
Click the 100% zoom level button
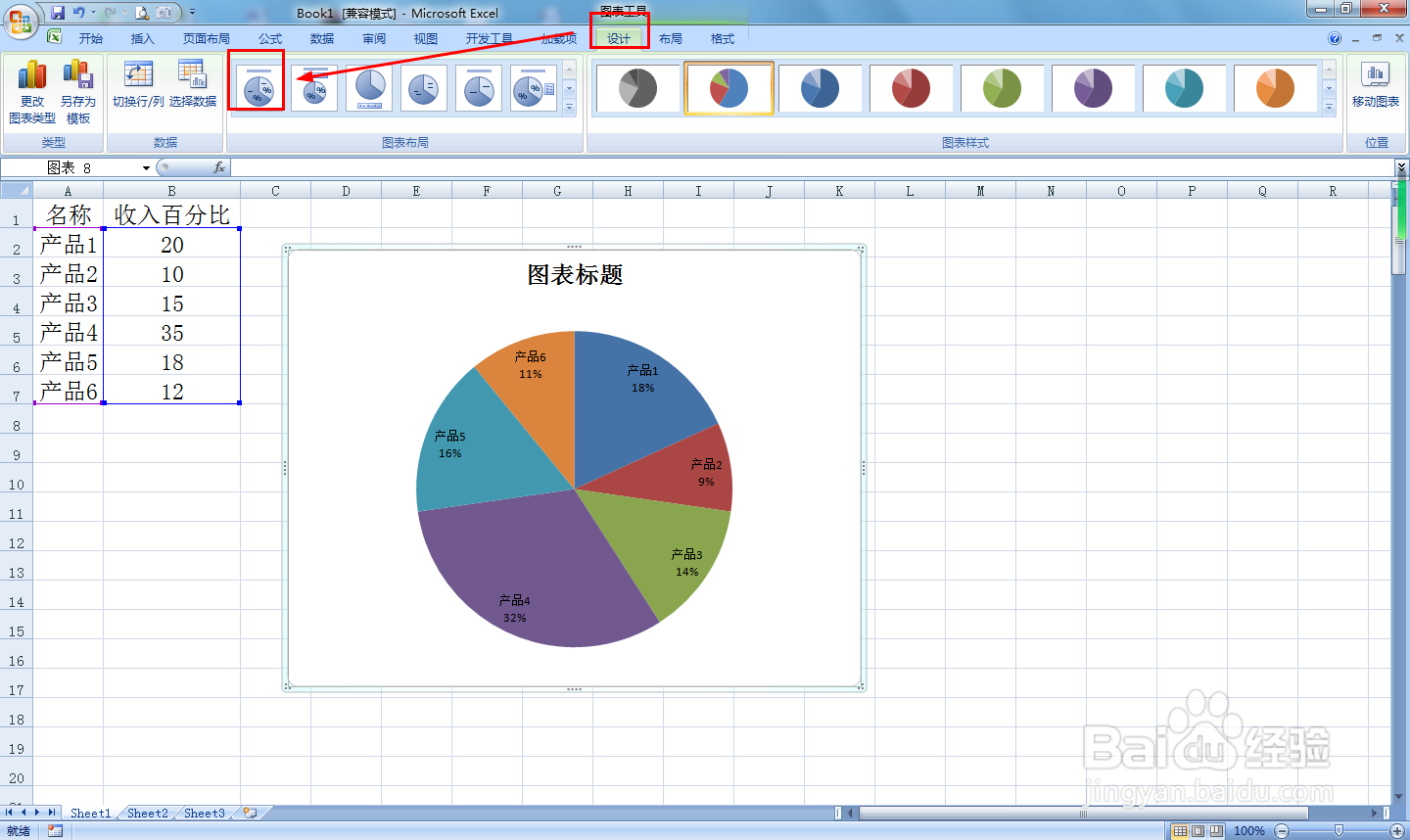click(1249, 831)
